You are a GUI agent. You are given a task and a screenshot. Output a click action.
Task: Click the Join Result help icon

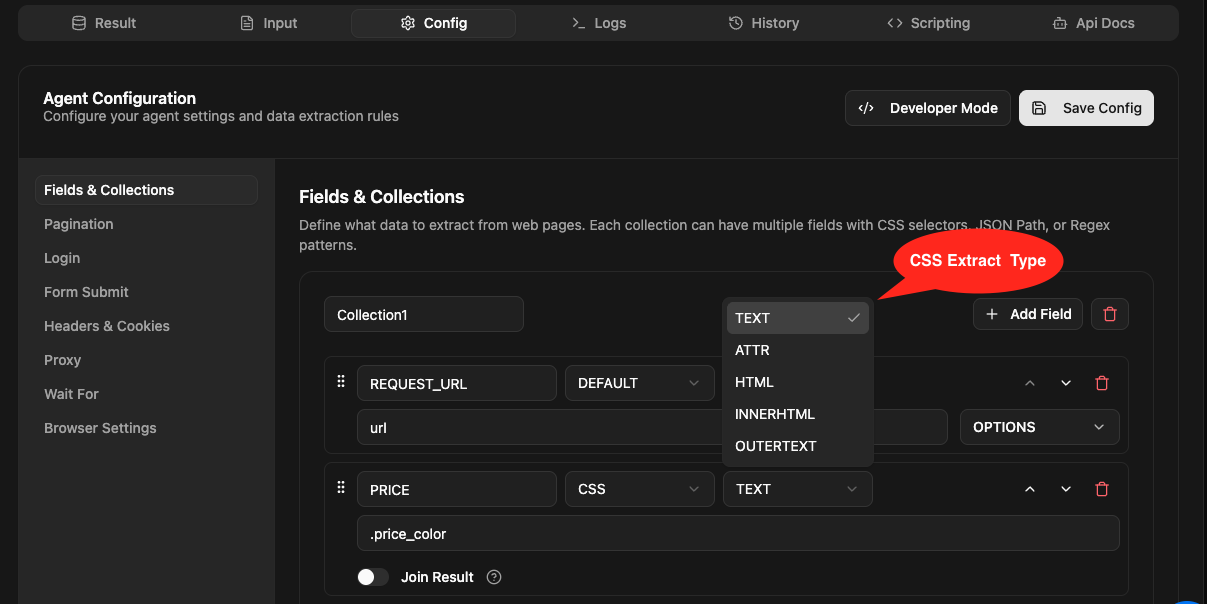click(x=493, y=577)
